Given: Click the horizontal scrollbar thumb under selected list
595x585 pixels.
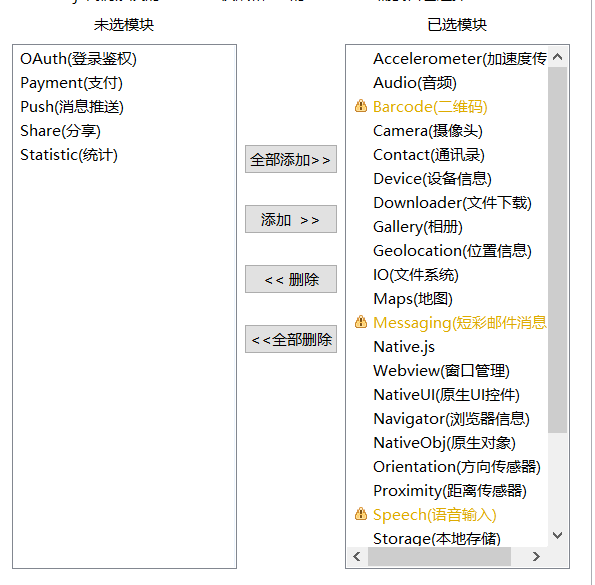Looking at the screenshot, I should click(439, 557).
